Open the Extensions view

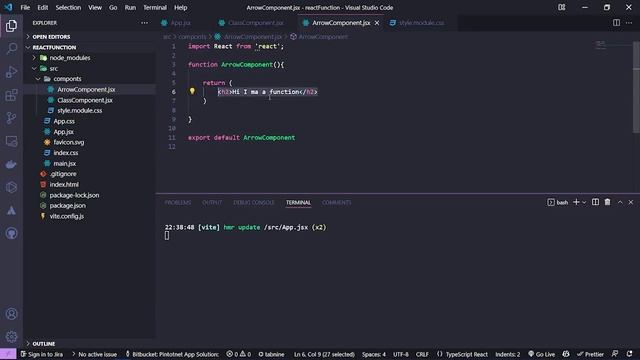pyautogui.click(x=11, y=95)
